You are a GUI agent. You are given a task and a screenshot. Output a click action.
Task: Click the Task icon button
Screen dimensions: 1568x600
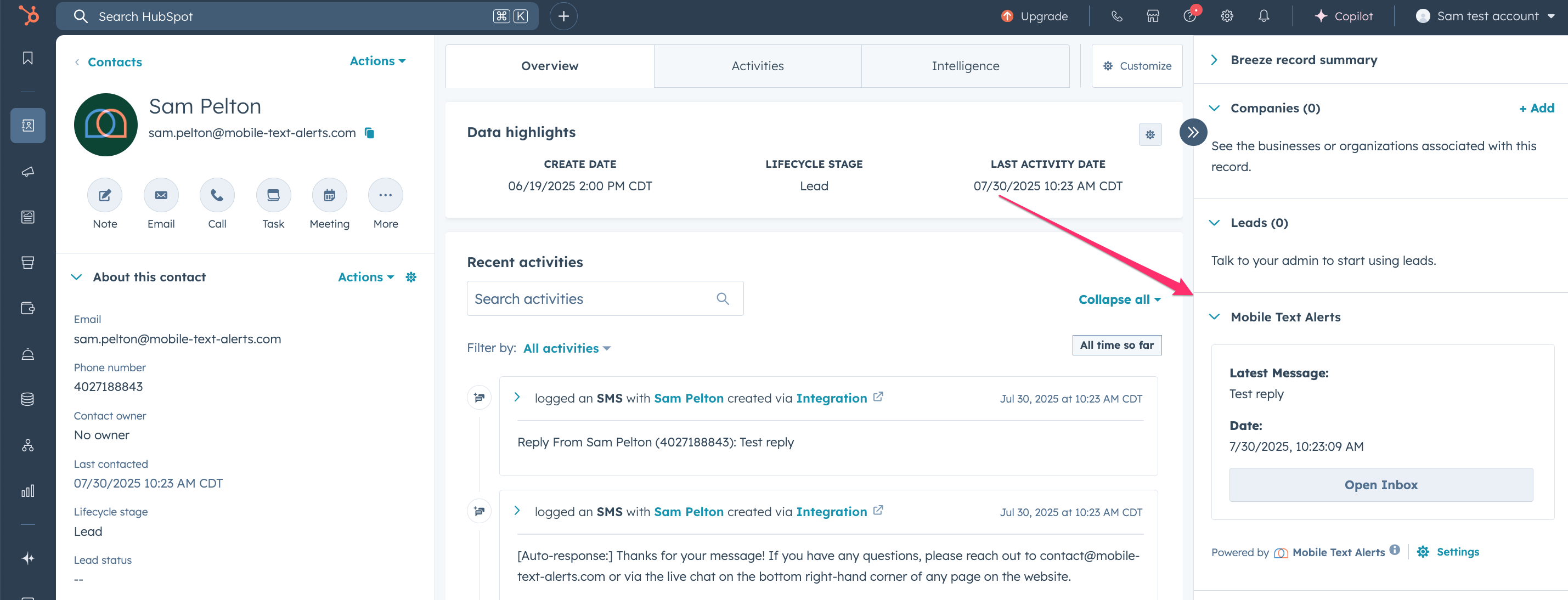273,195
